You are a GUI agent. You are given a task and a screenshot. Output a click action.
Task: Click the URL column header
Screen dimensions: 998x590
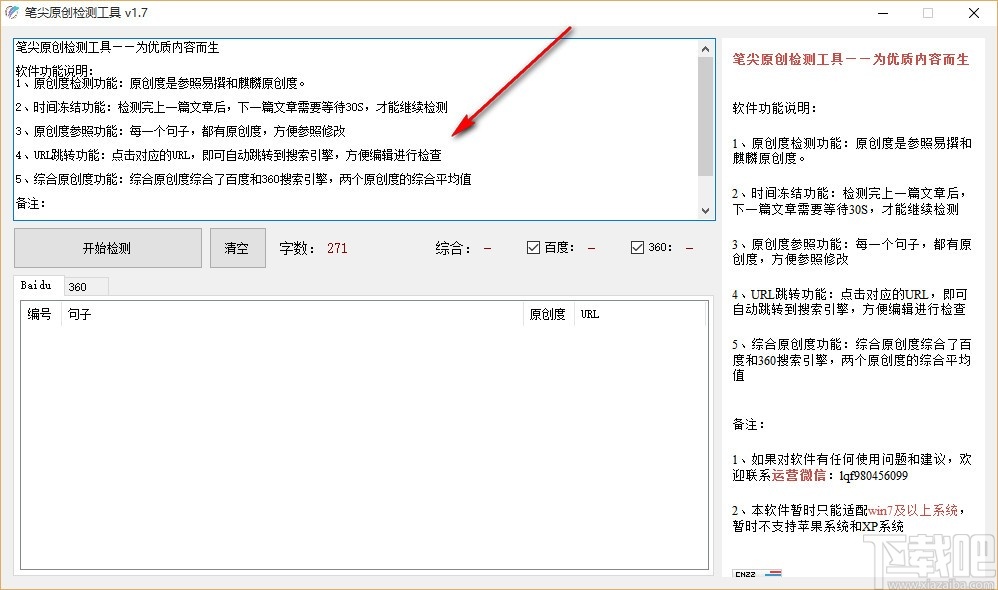(x=640, y=314)
